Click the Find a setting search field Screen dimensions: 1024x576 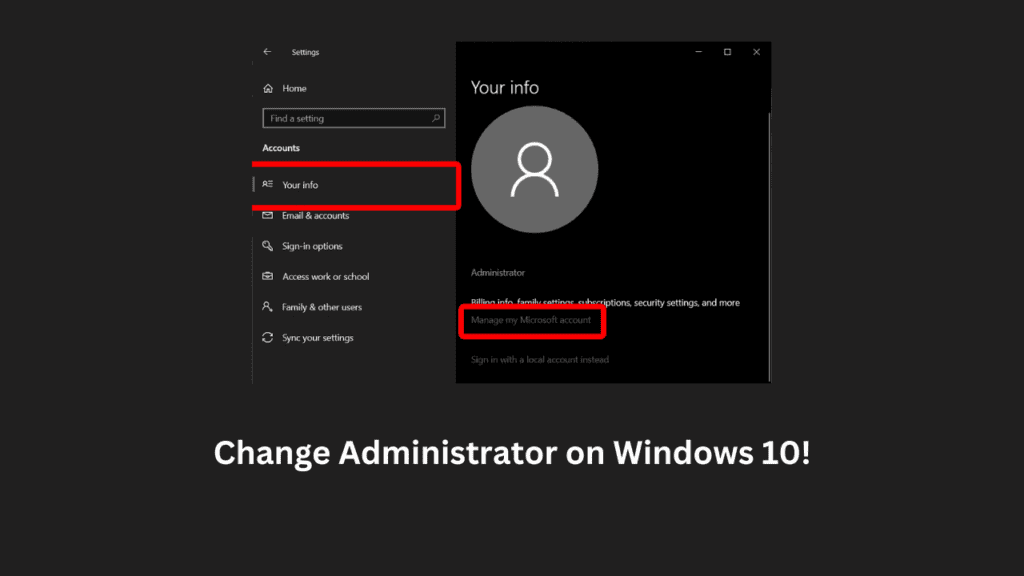(x=353, y=118)
